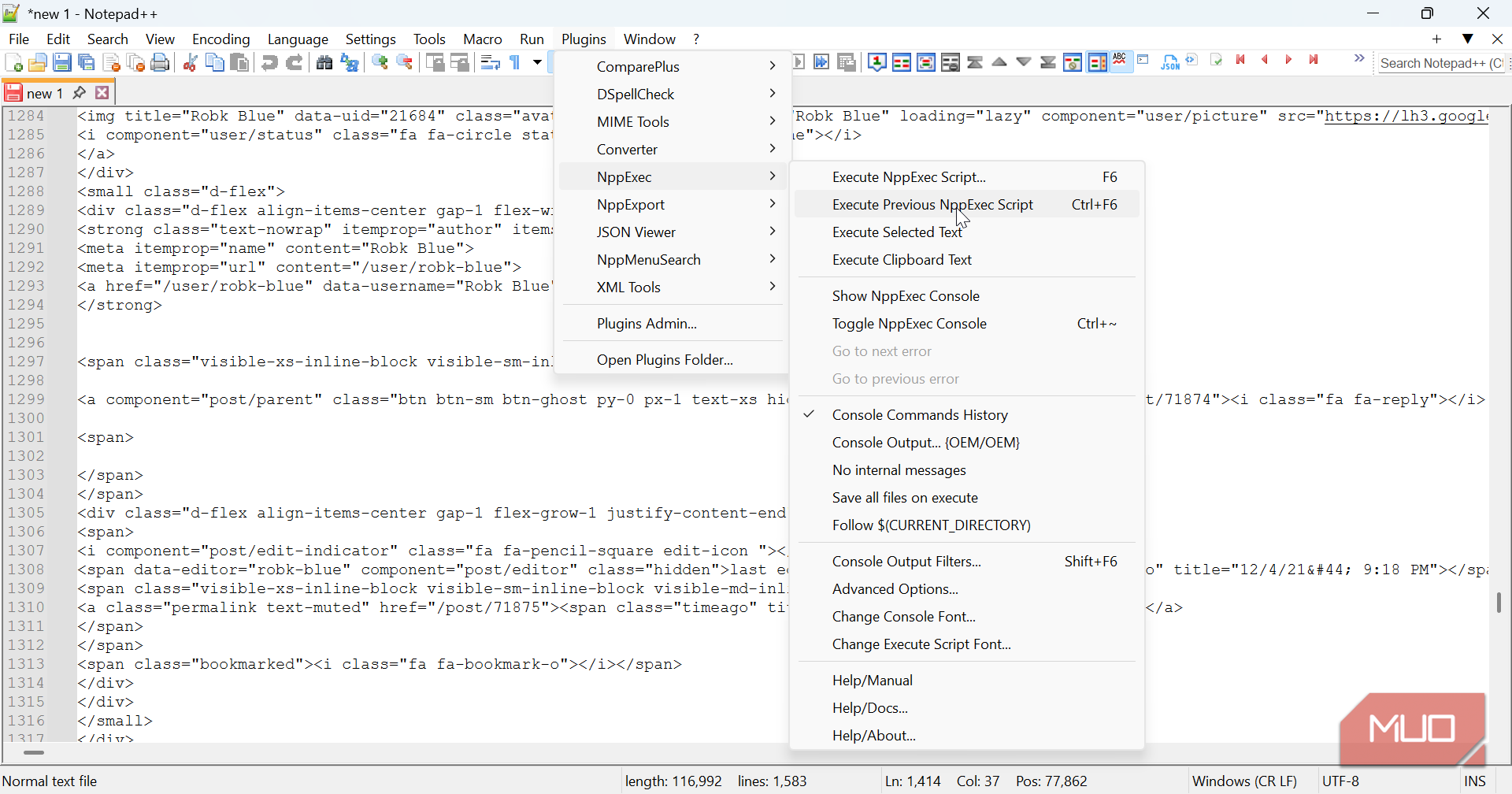This screenshot has width=1512, height=794.
Task: Toggle the spell check ABC icon
Action: [x=1121, y=60]
